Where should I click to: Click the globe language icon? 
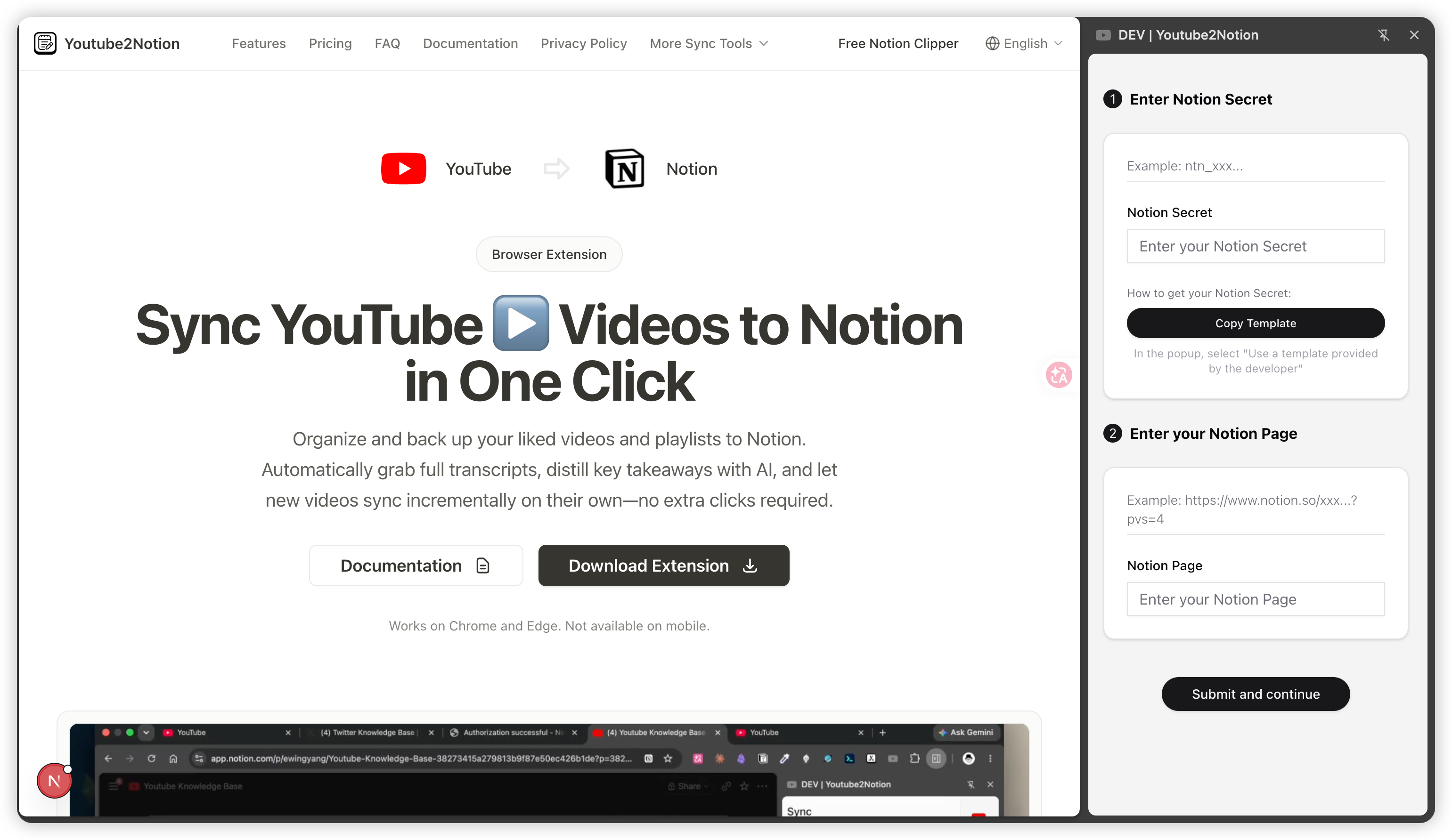(x=992, y=43)
